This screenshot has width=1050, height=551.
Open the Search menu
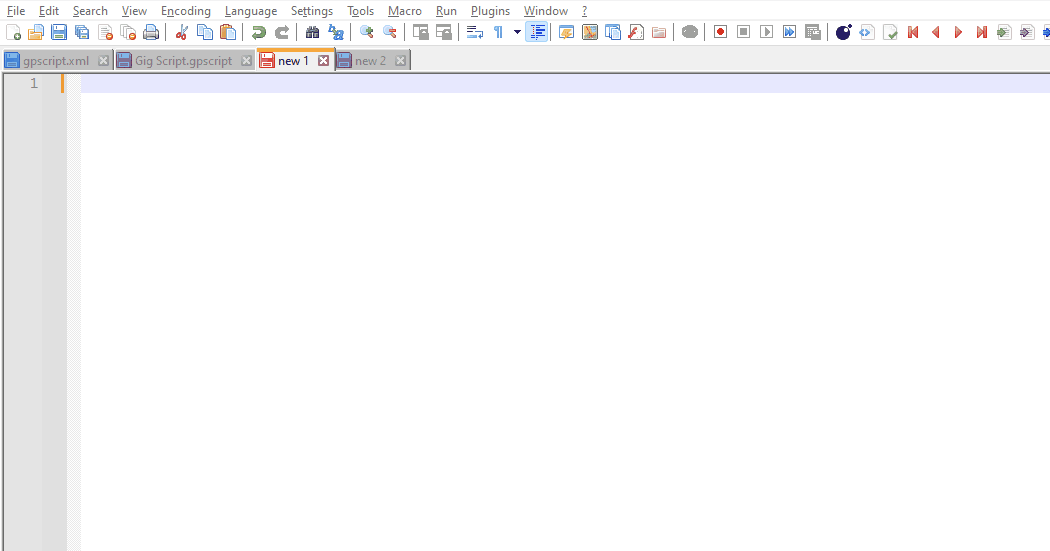90,11
